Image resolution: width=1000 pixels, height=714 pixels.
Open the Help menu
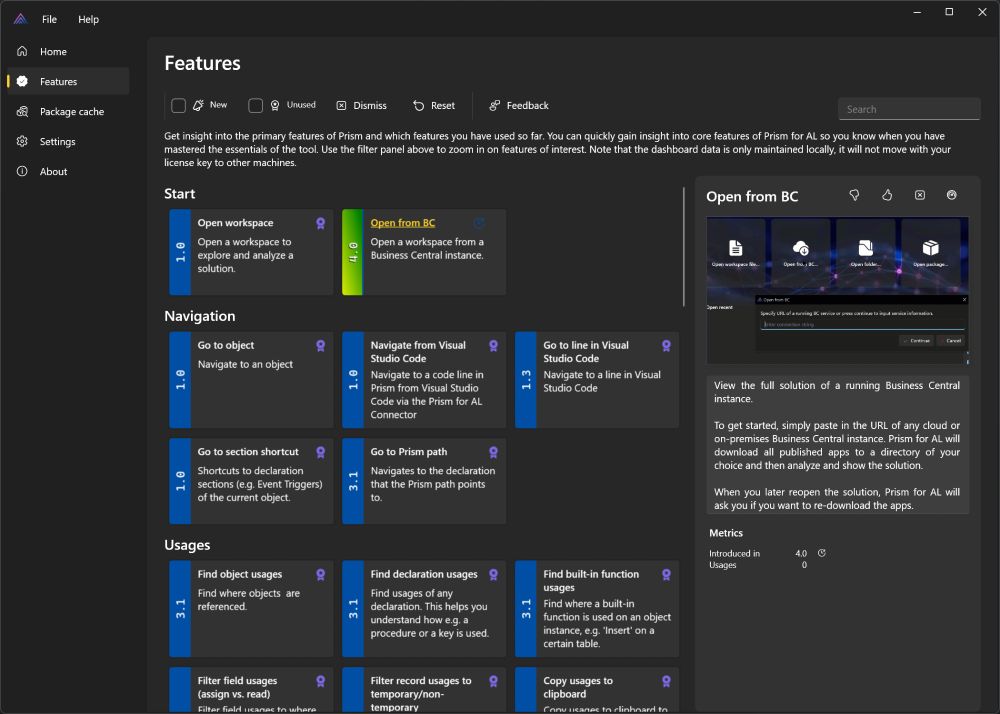[x=88, y=19]
